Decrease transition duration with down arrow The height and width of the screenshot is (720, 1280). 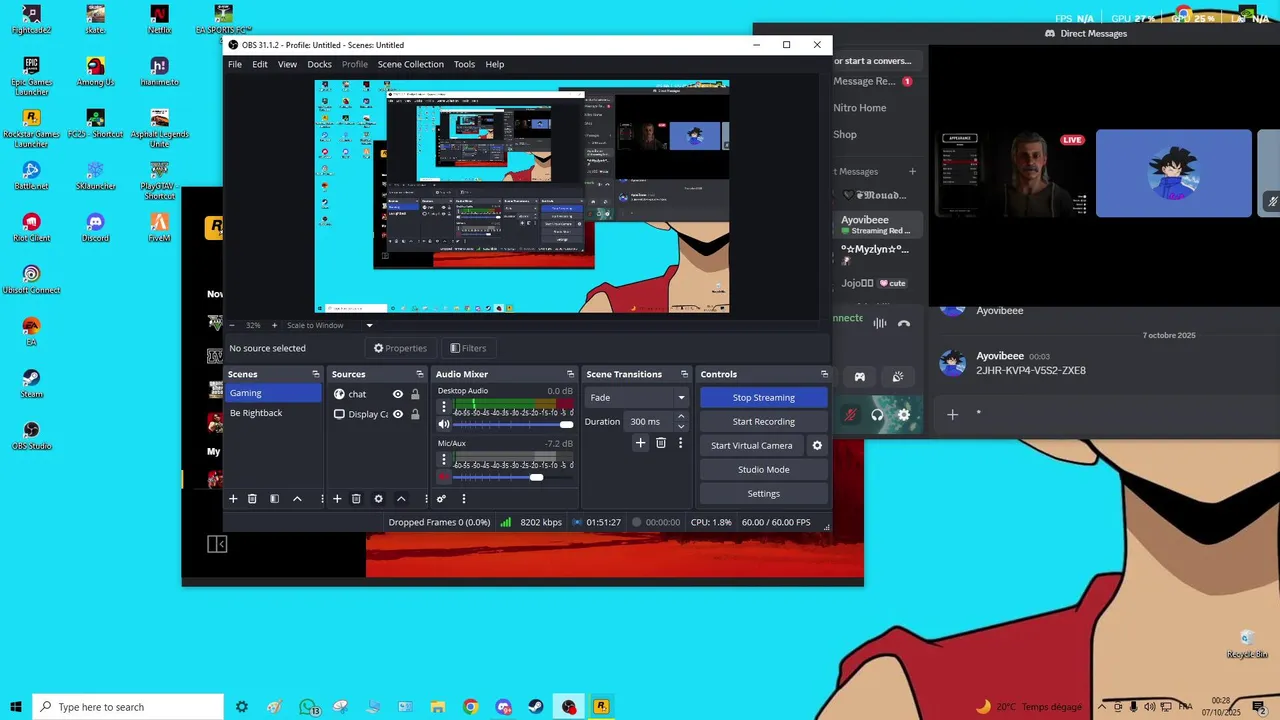[x=681, y=427]
